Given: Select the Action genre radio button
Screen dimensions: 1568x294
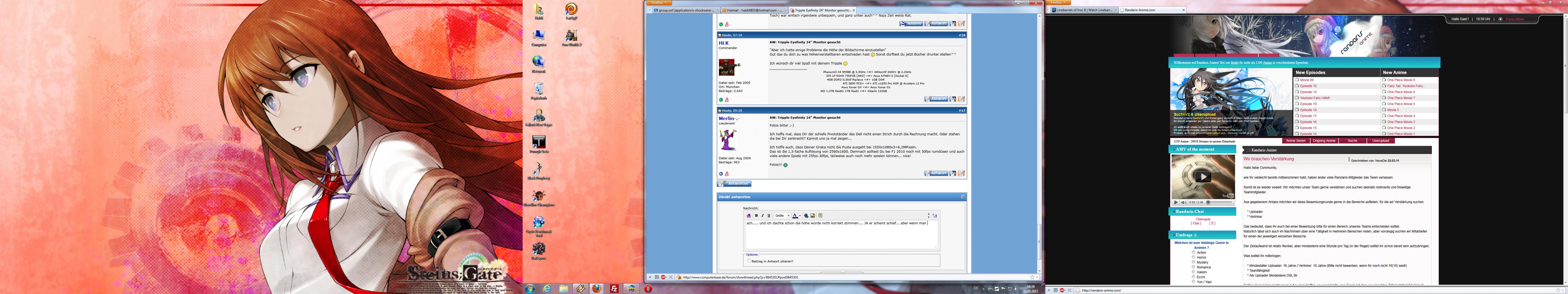Looking at the screenshot, I should pos(1194,253).
